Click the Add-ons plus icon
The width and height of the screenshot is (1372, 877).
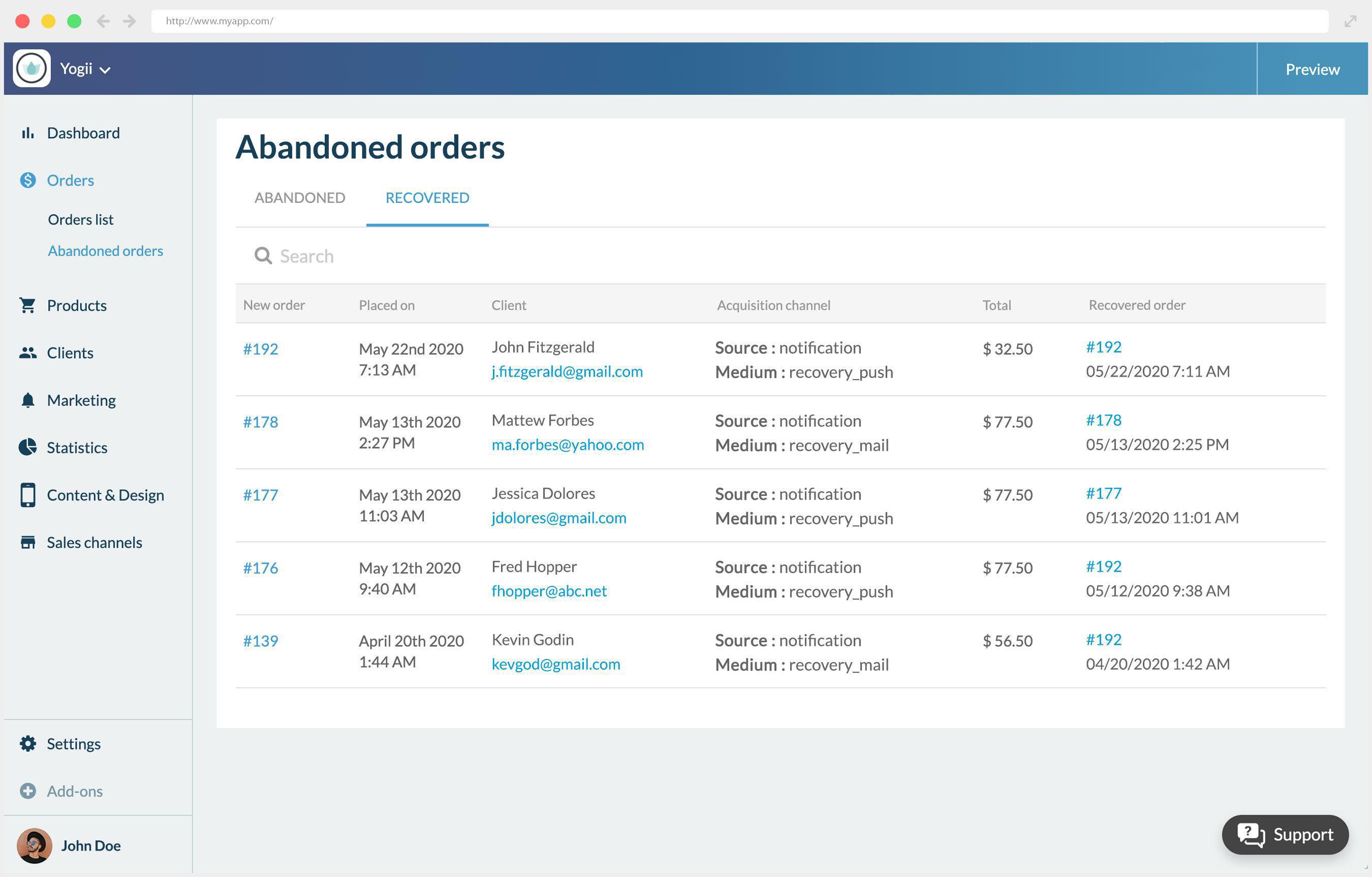point(27,791)
